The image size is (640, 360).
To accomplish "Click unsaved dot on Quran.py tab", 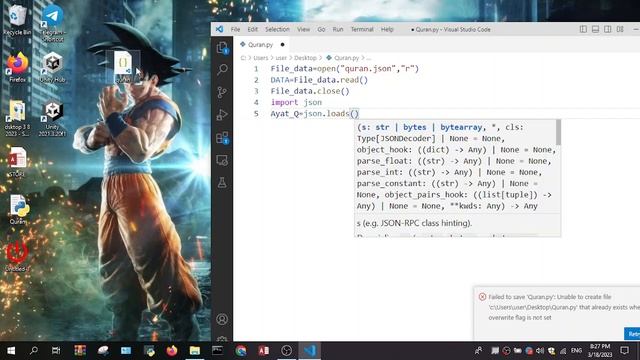I will click(x=282, y=44).
